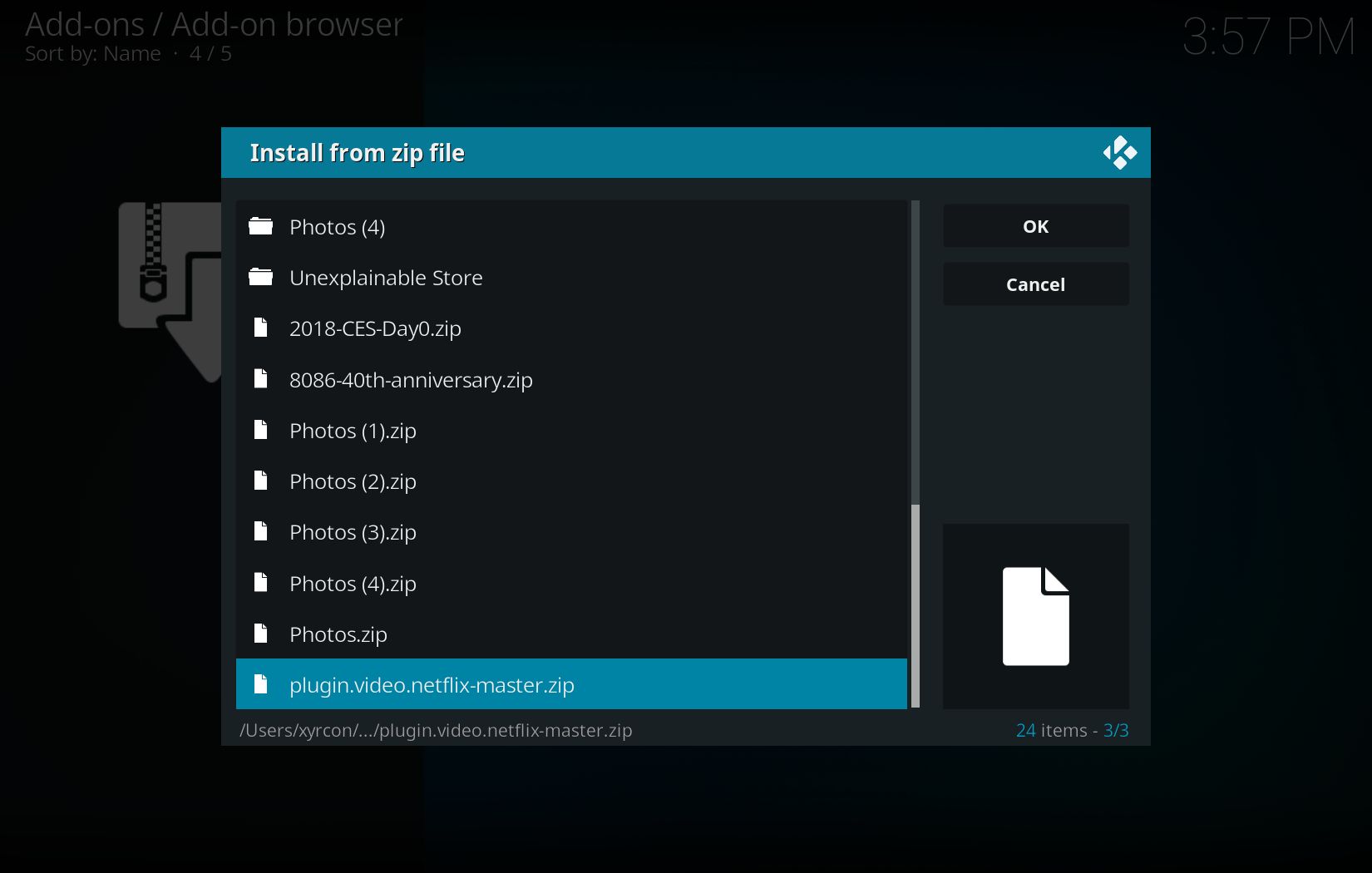The image size is (1372, 873).
Task: Click file icon beside plugin.video.netflix-master.zip
Action: tap(260, 684)
